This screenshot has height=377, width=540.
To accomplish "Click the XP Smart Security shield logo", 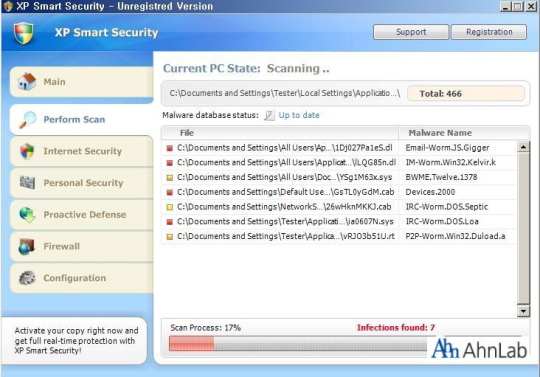I will (x=24, y=33).
